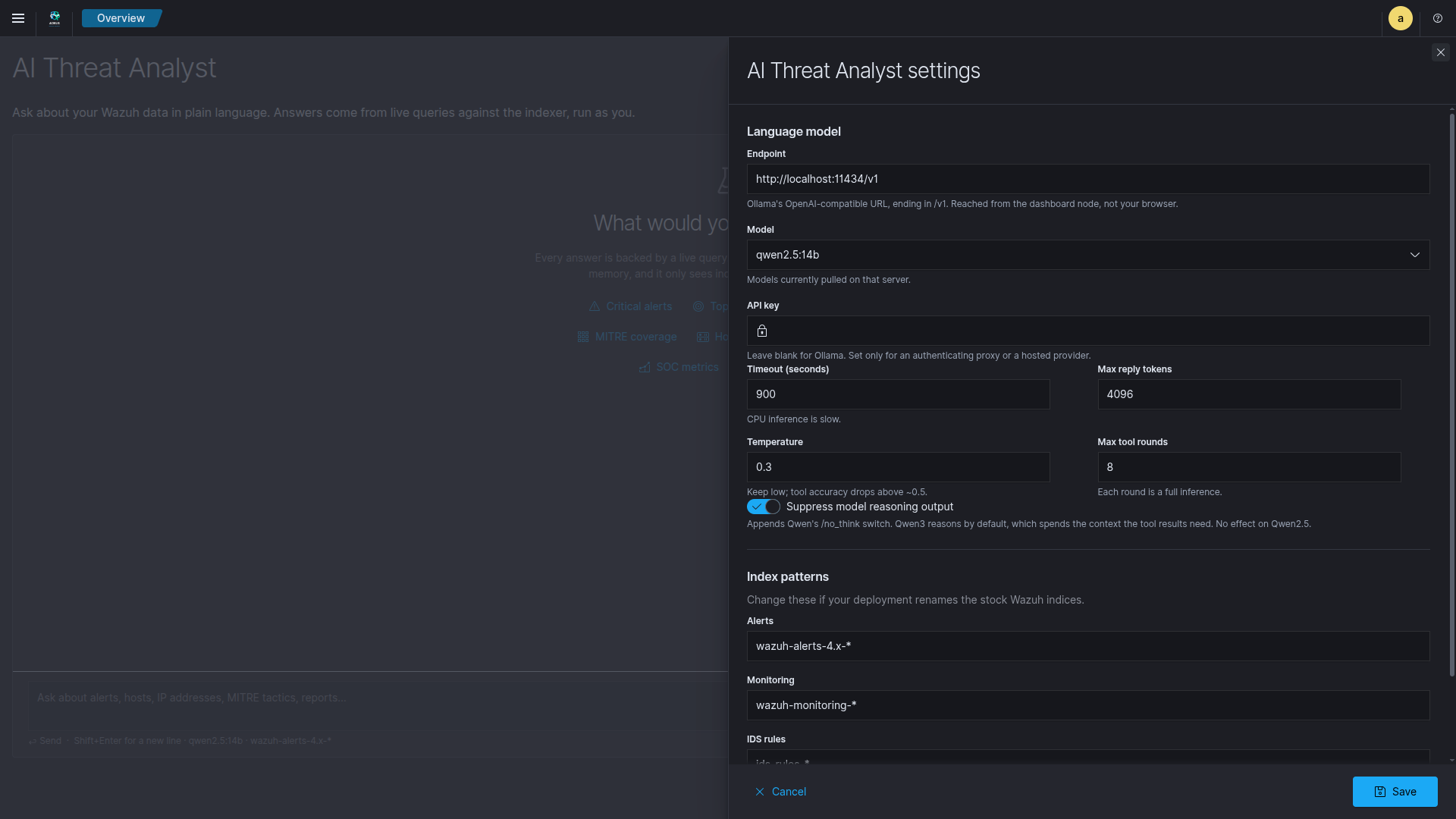Viewport: 1456px width, 819px height.
Task: Click the SOC metrics chart icon
Action: tap(645, 367)
